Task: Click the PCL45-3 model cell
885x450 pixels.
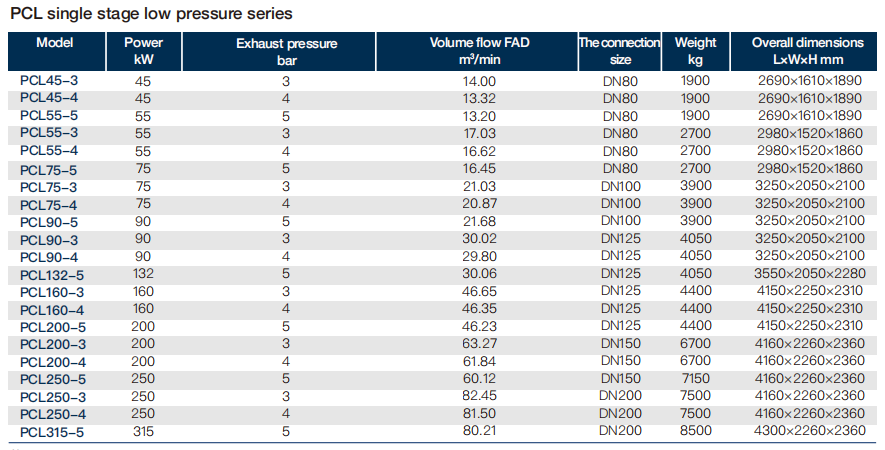Action: [49, 81]
